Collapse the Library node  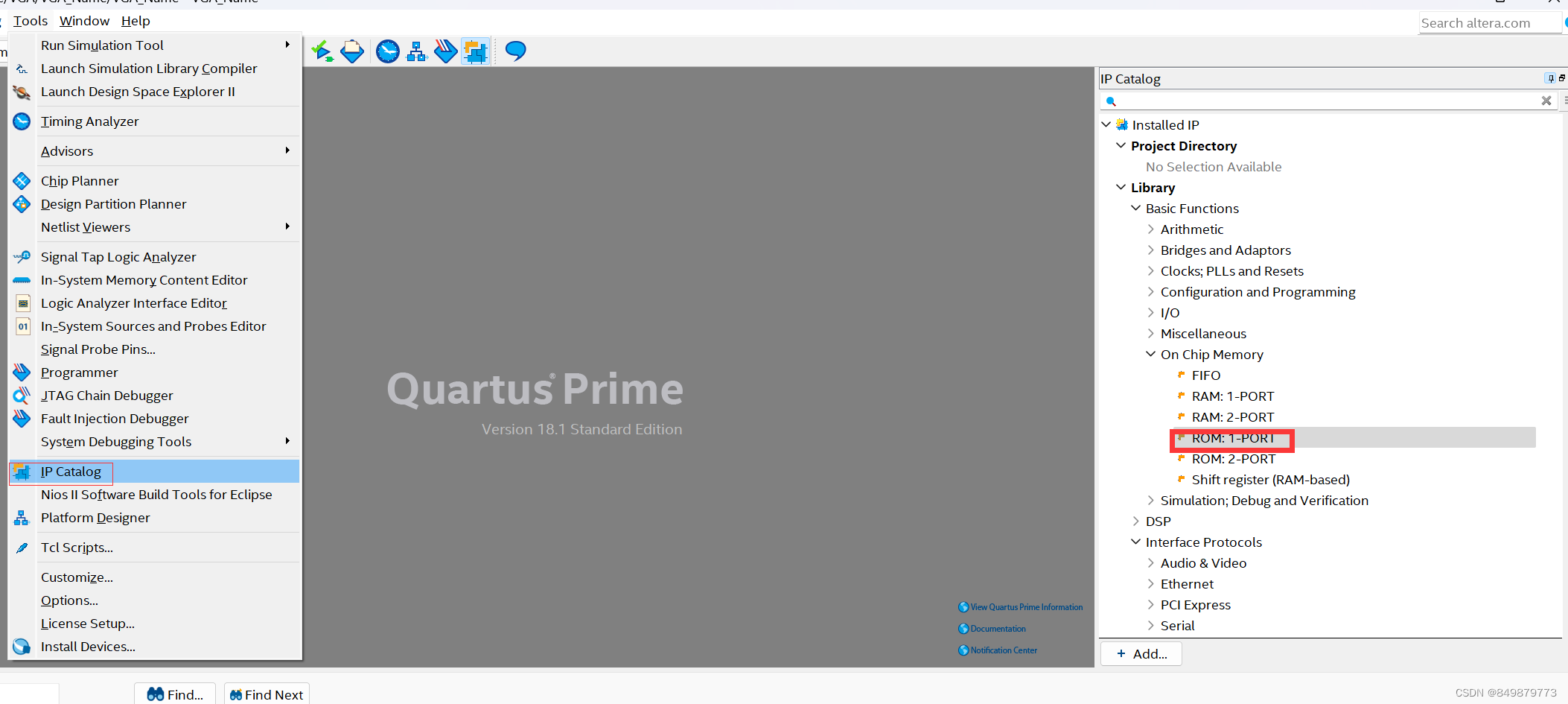click(1121, 187)
